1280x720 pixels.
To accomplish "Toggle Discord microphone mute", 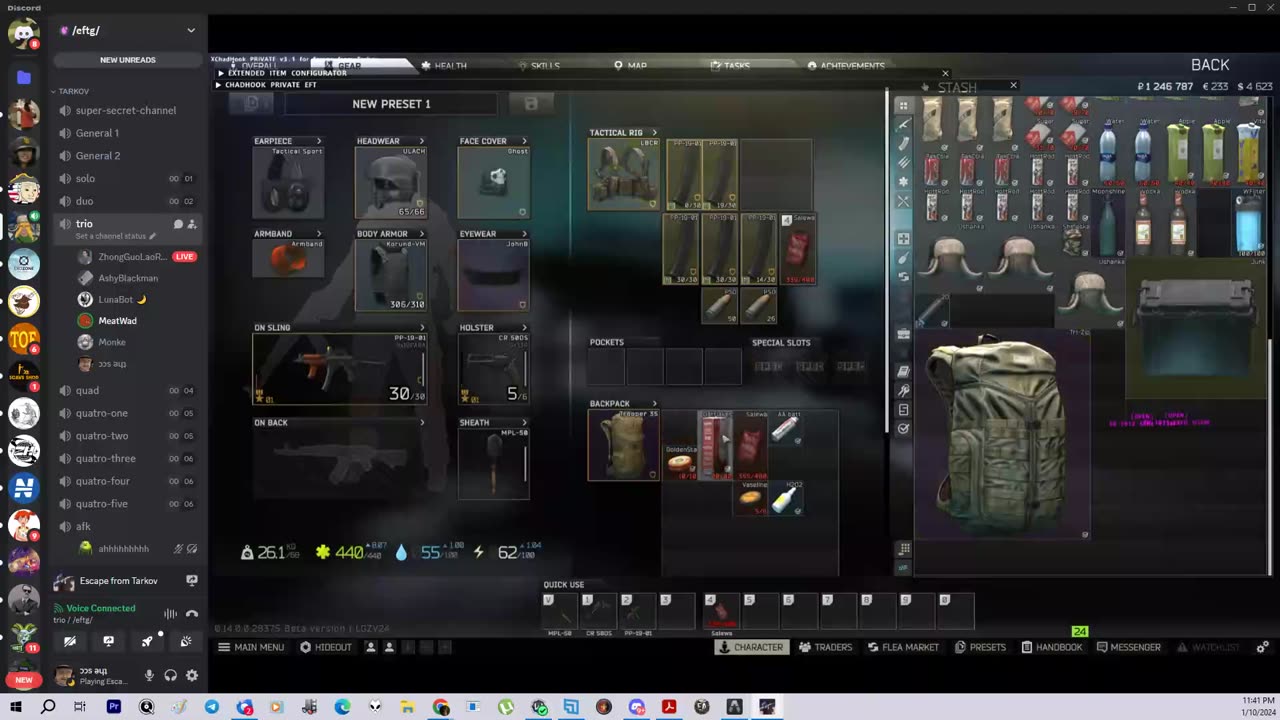I will [x=149, y=676].
